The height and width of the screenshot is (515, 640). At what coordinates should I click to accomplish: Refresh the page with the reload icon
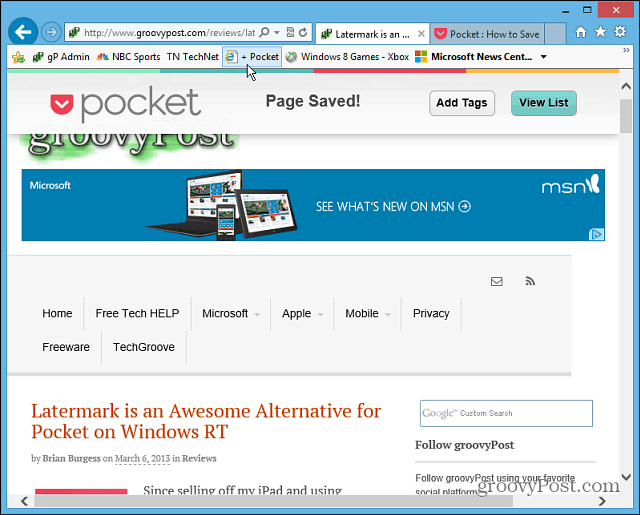[303, 32]
